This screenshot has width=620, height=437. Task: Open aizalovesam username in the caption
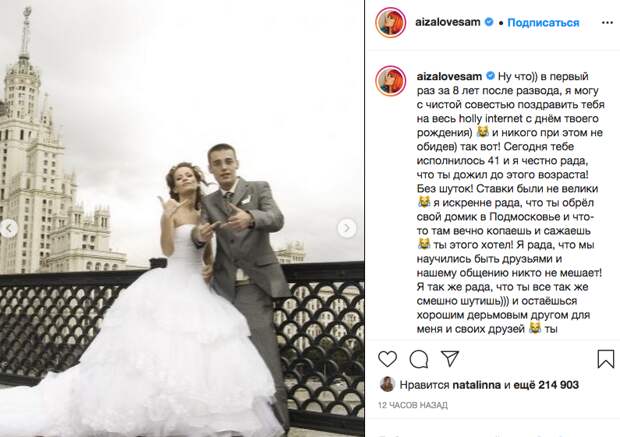tap(449, 76)
